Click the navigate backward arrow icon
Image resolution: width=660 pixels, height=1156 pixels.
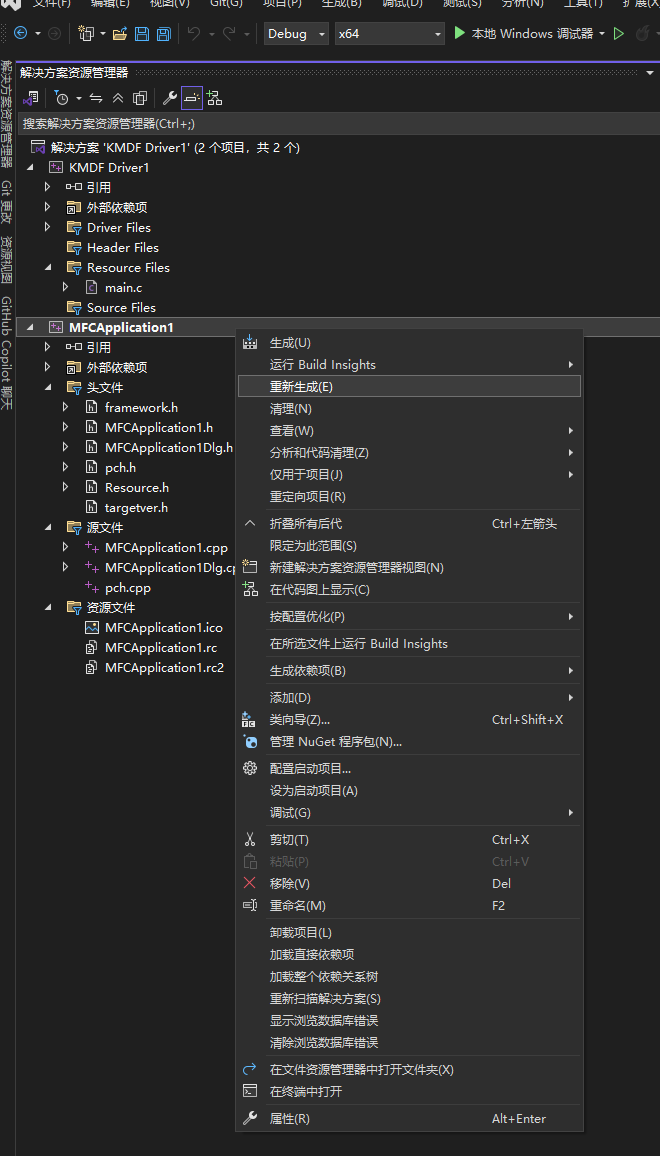20,33
